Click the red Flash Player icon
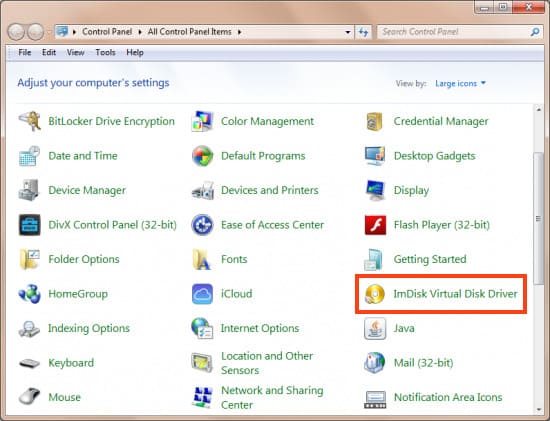Image resolution: width=550 pixels, height=421 pixels. (x=375, y=225)
